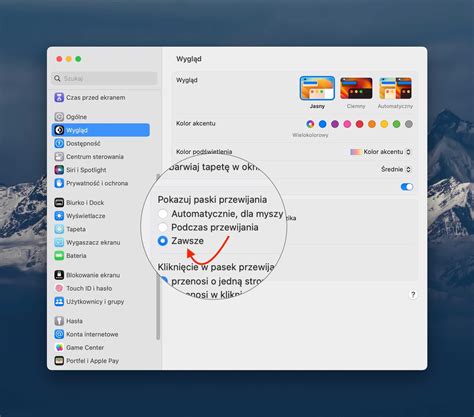Select the yellow accent color
This screenshot has width=474, height=417.
[384, 124]
